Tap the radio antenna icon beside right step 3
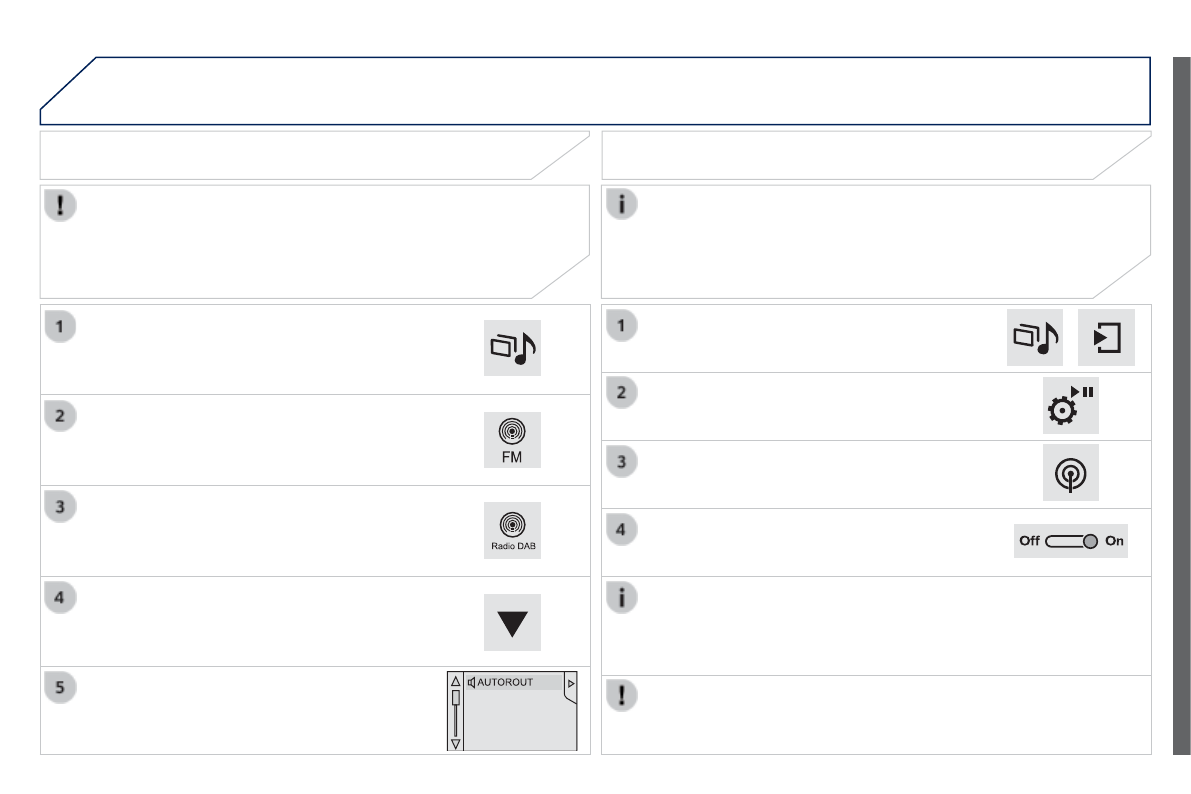The image size is (1191, 794). click(x=1071, y=473)
